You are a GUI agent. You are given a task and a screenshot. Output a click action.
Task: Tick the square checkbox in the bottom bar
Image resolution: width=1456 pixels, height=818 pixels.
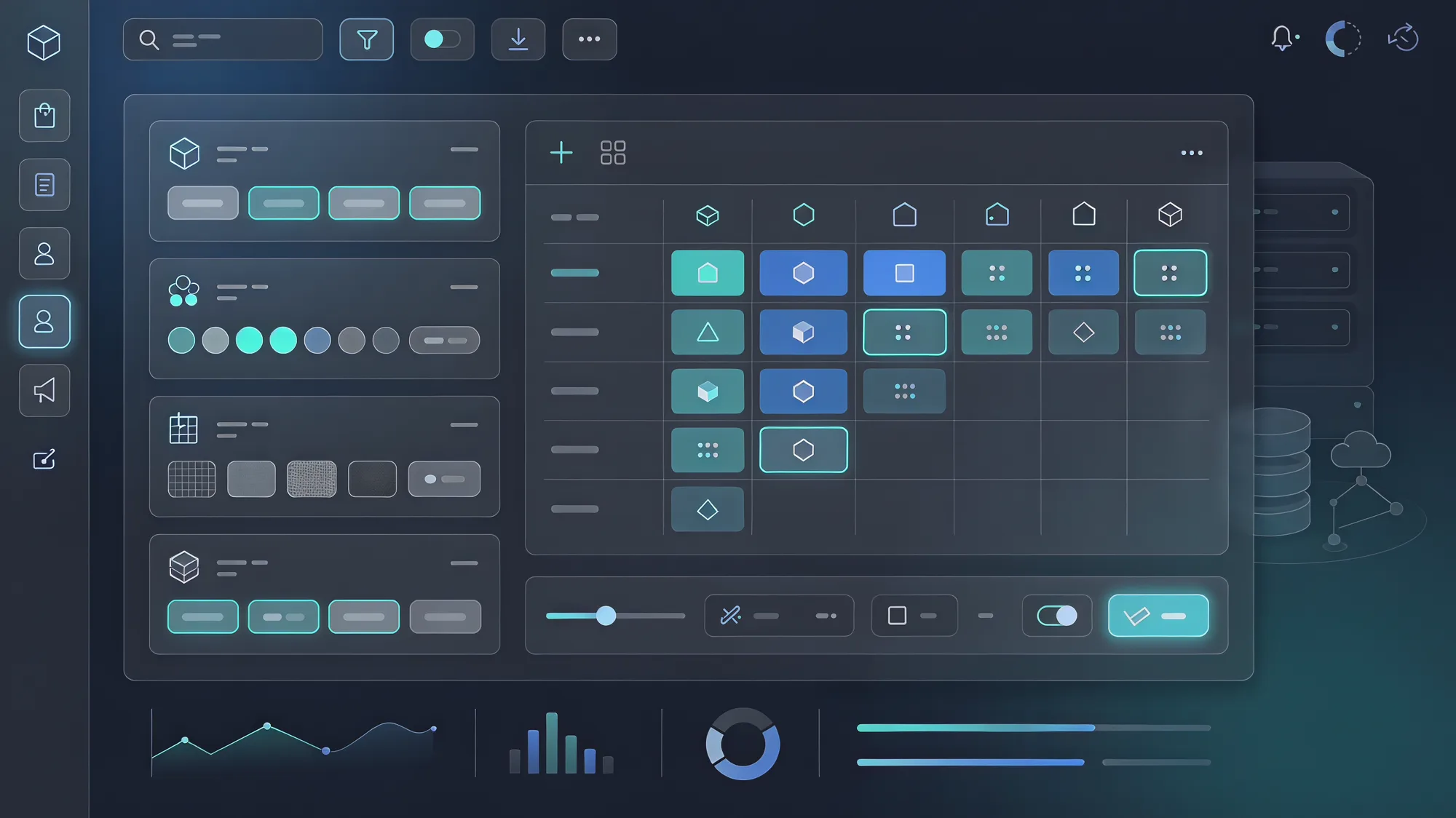point(898,616)
